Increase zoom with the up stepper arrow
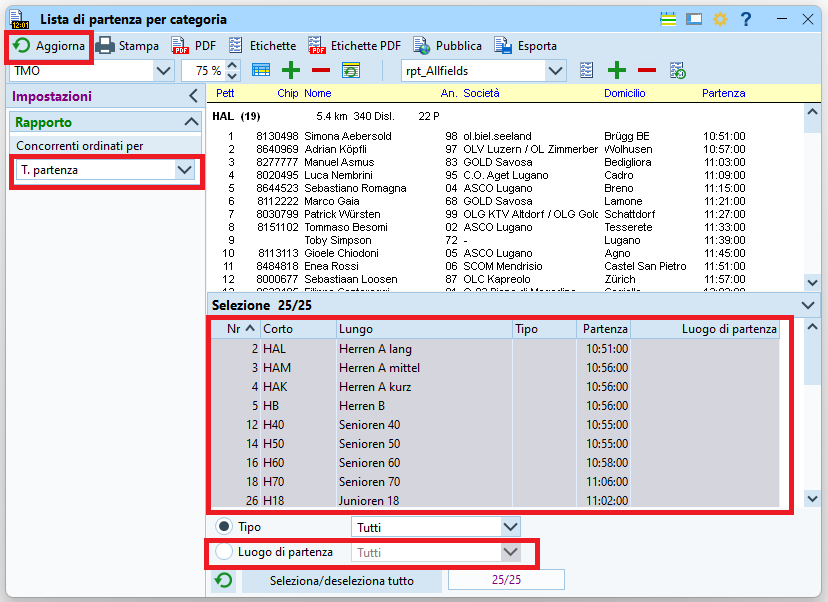The width and height of the screenshot is (828, 602). point(232,65)
